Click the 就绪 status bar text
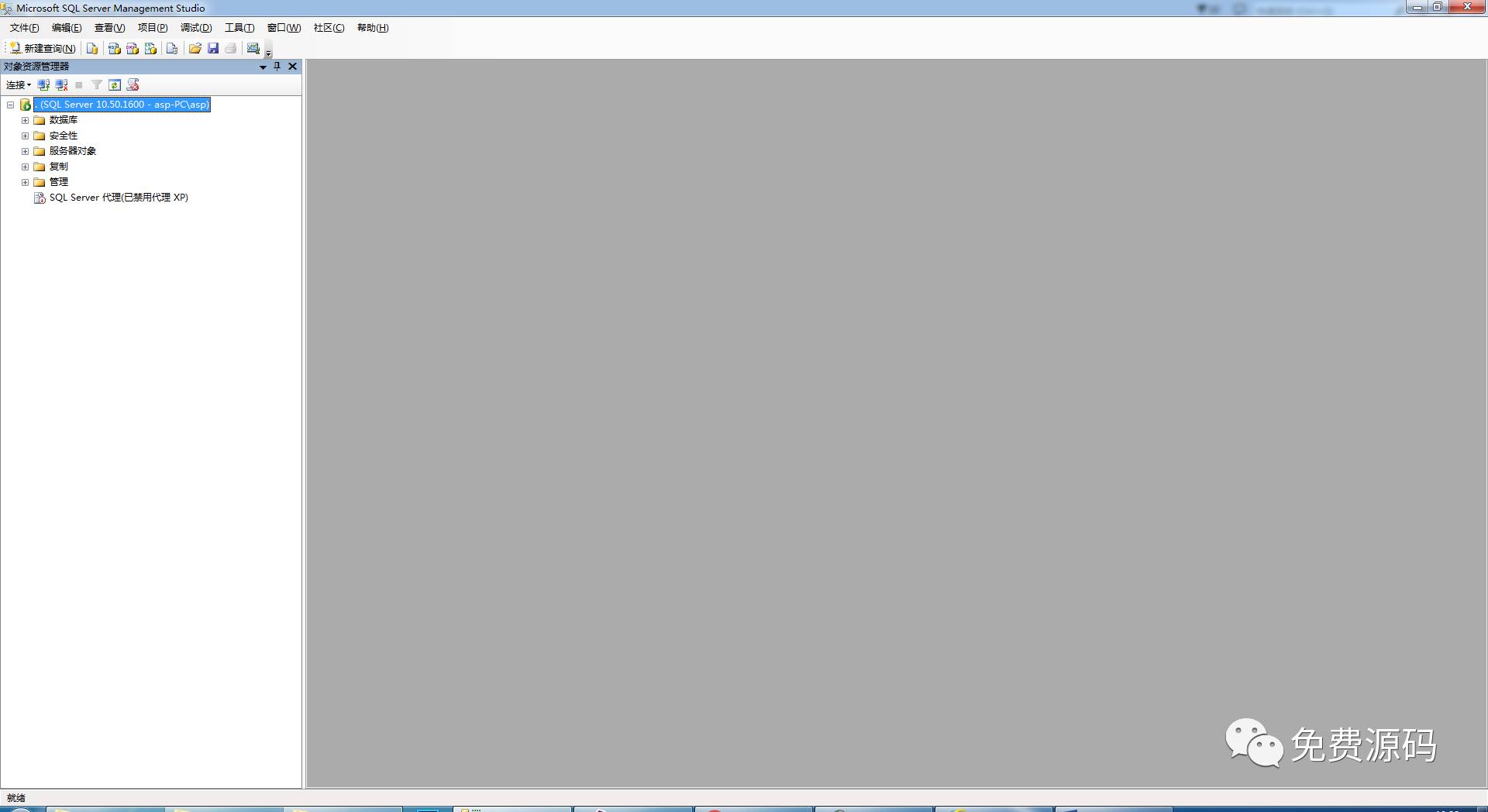The image size is (1488, 812). (x=16, y=798)
